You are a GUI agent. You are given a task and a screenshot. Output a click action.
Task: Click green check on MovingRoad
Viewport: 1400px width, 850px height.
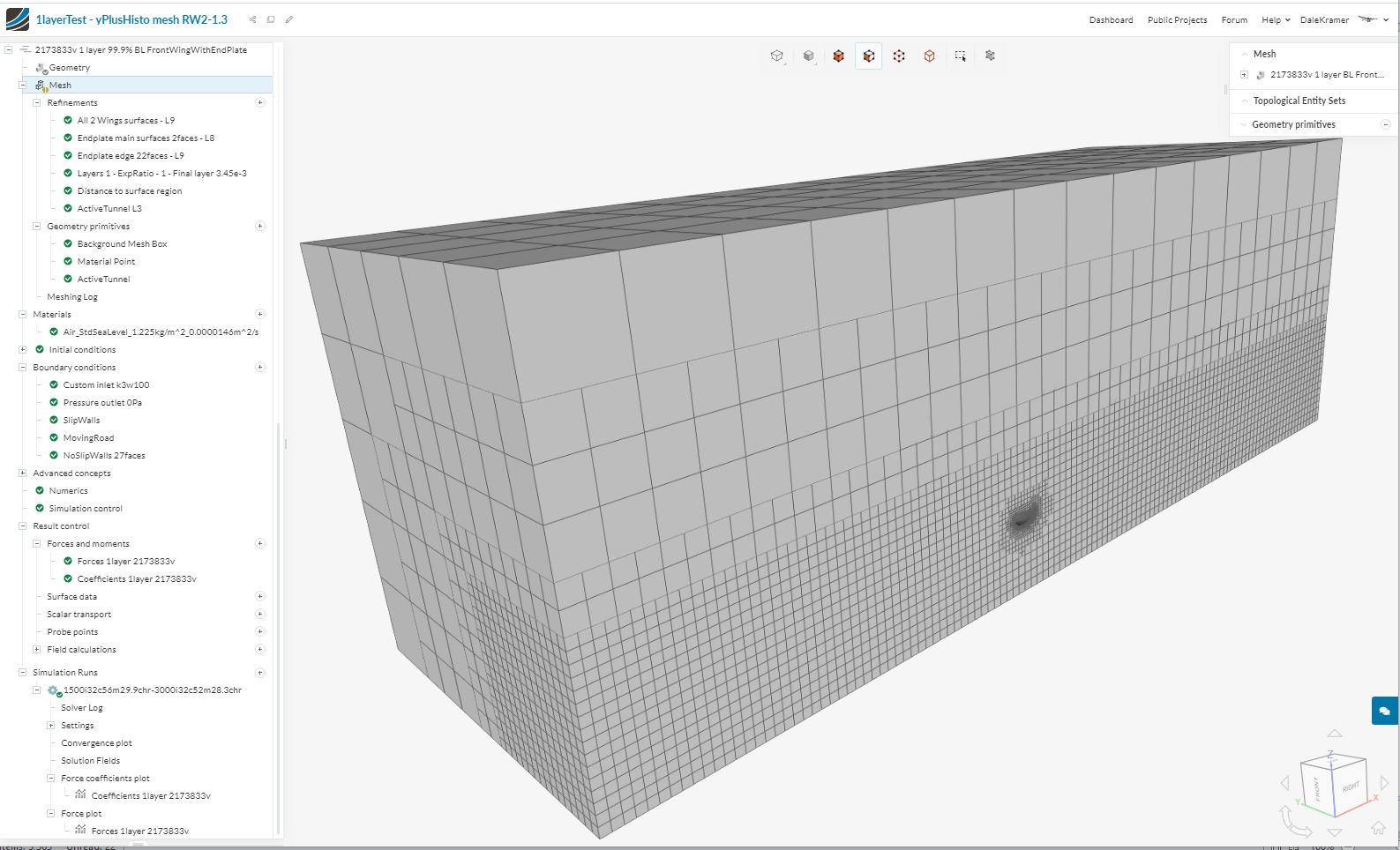tap(54, 437)
